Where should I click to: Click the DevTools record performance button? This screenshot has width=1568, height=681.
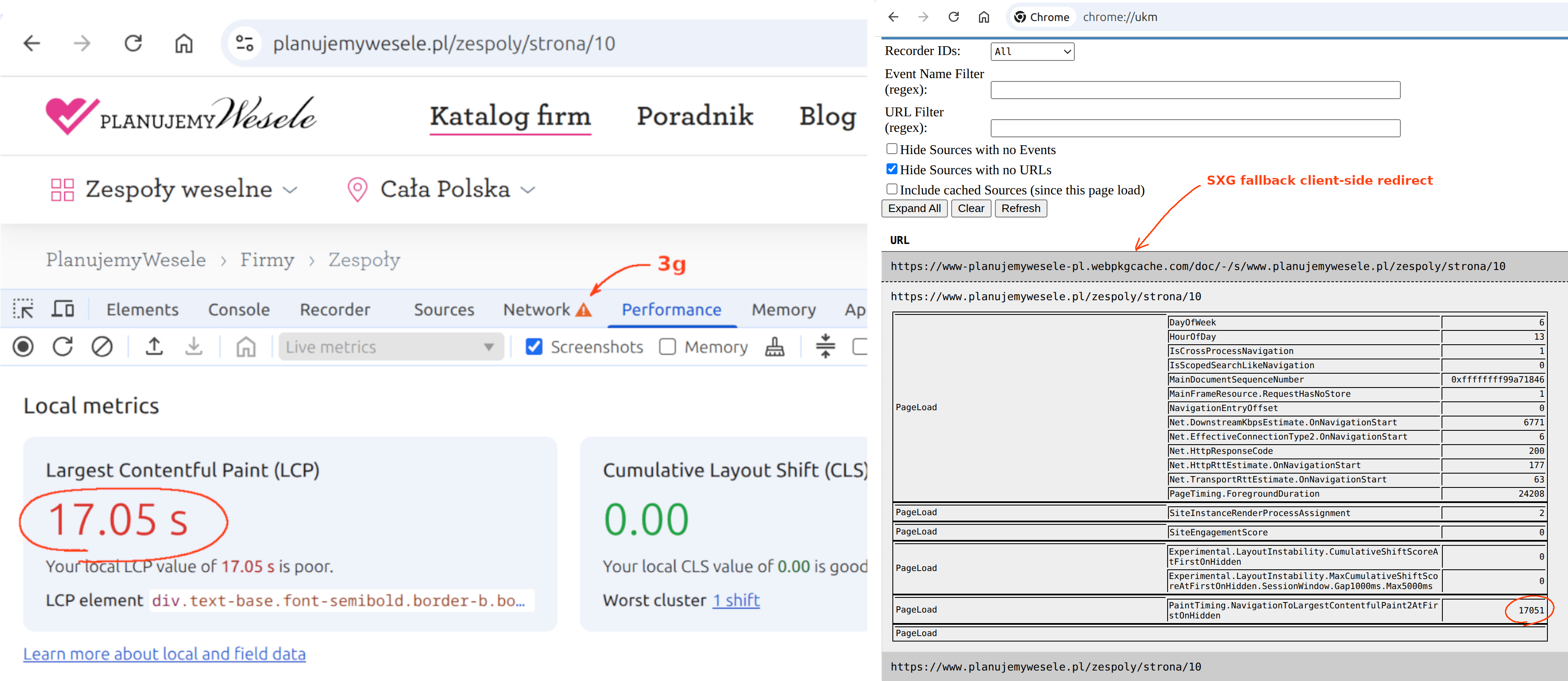click(23, 346)
